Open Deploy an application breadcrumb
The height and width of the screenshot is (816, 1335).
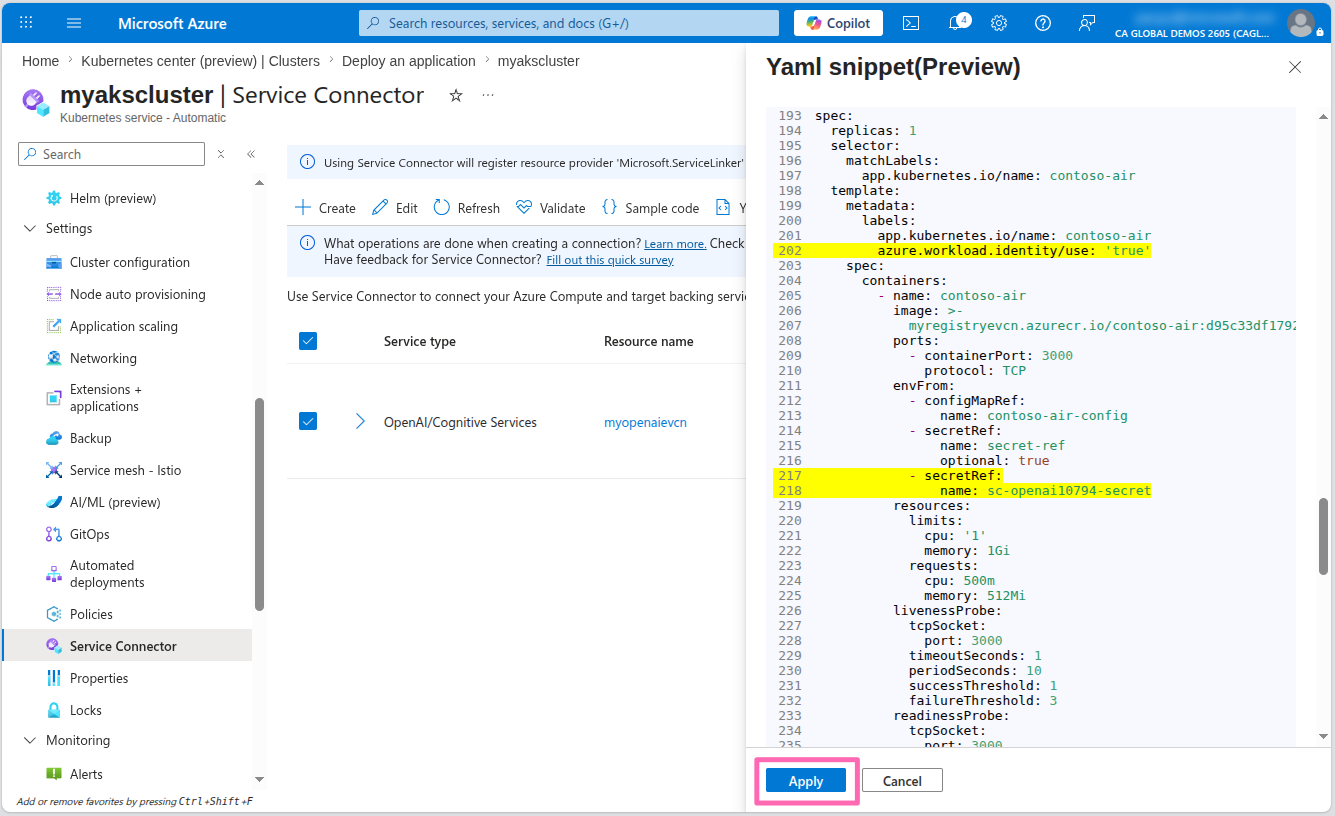point(409,61)
